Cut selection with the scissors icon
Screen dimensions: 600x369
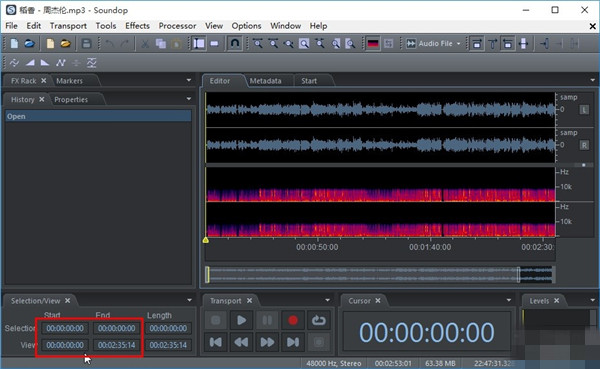coord(145,44)
